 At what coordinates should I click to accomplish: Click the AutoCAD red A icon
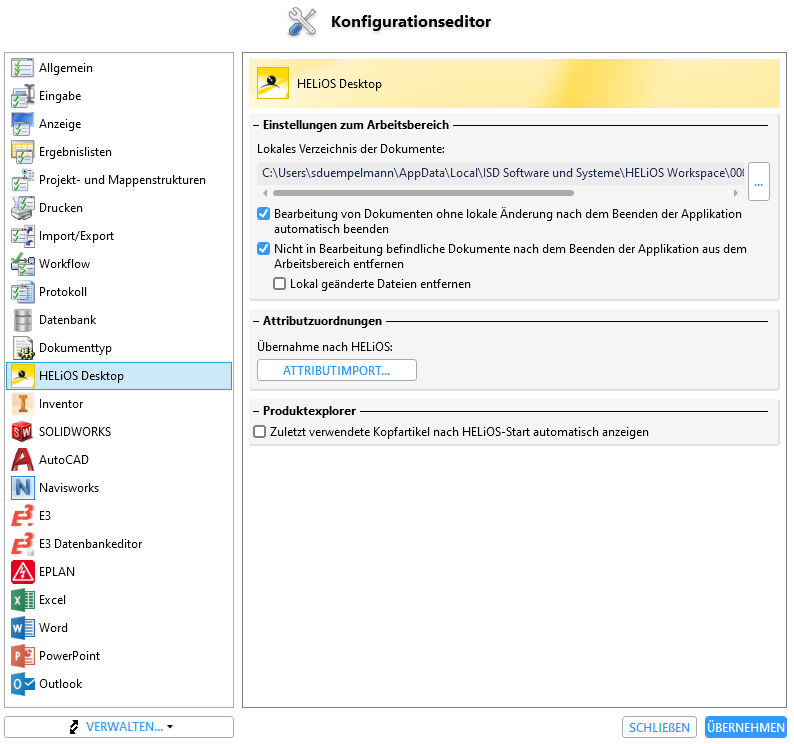click(x=22, y=460)
